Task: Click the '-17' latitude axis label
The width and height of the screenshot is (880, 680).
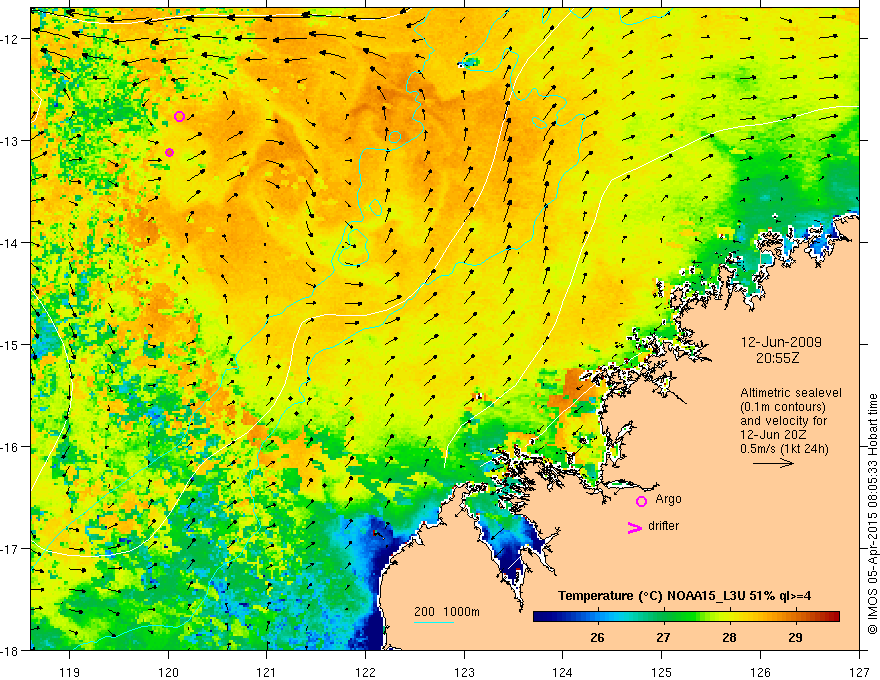Action: 12,549
